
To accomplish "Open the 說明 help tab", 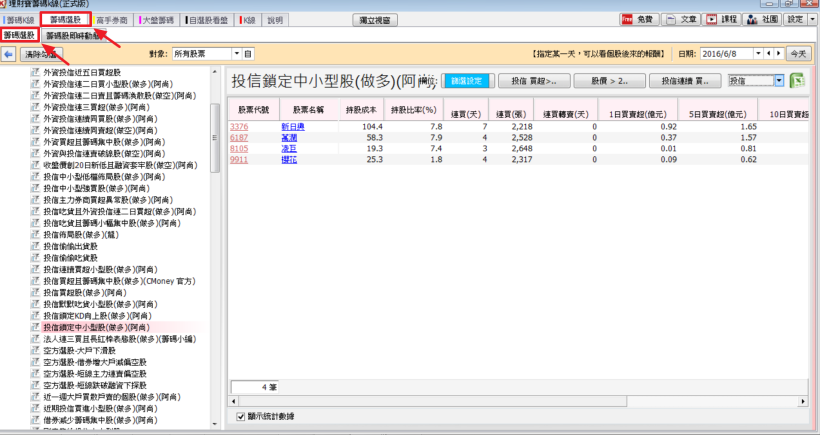I will tap(275, 20).
